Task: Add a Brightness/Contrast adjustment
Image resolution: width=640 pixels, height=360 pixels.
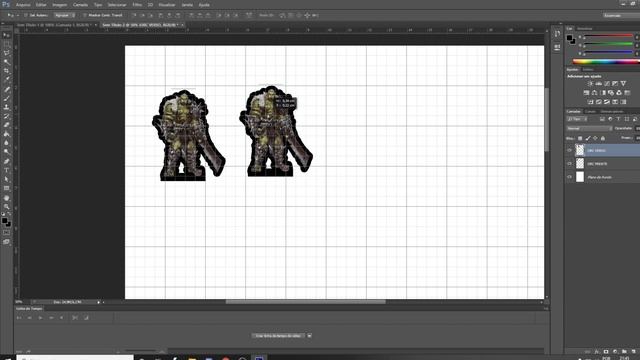Action: coord(590,84)
